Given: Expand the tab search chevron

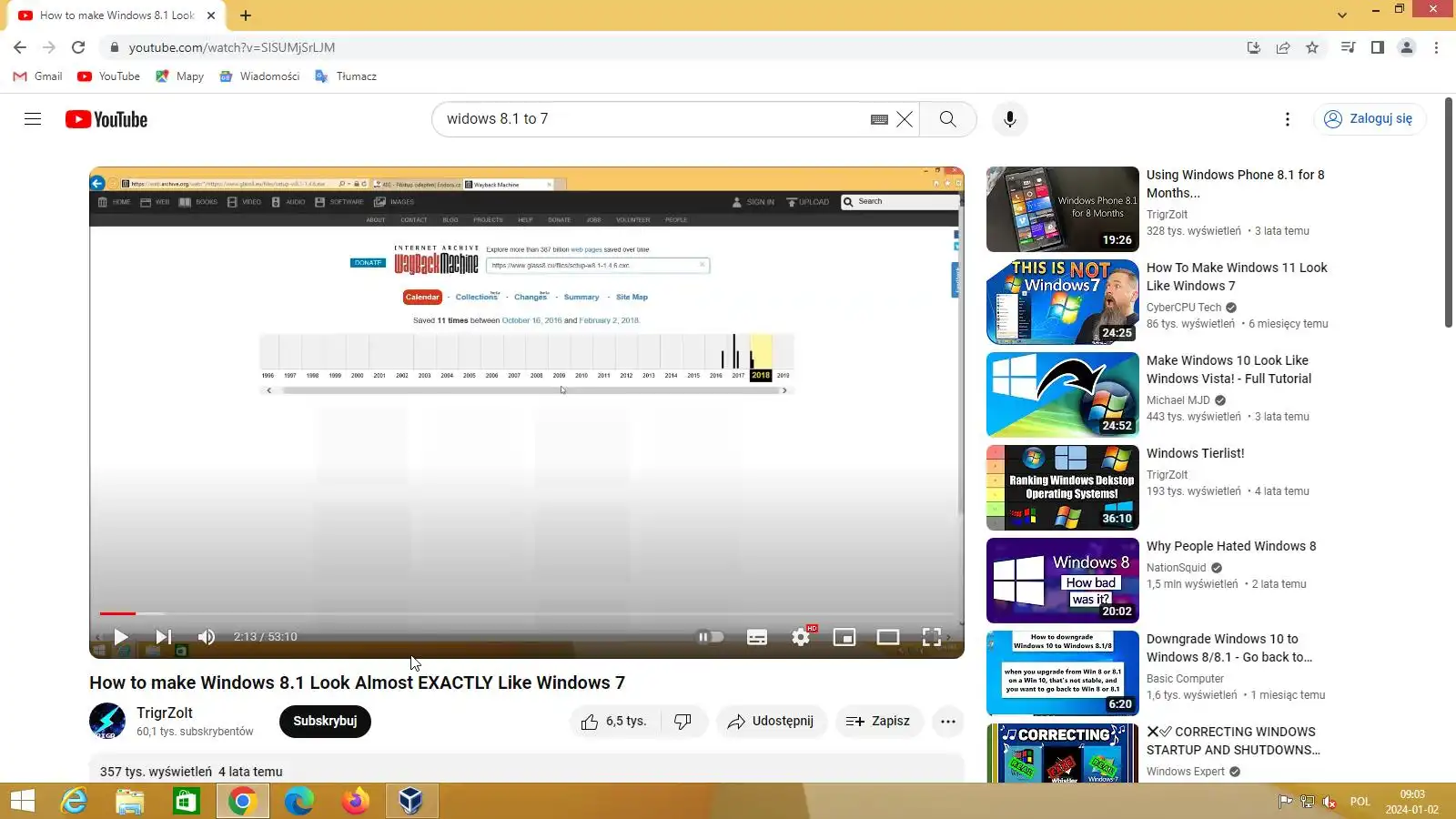Looking at the screenshot, I should click(x=1341, y=15).
